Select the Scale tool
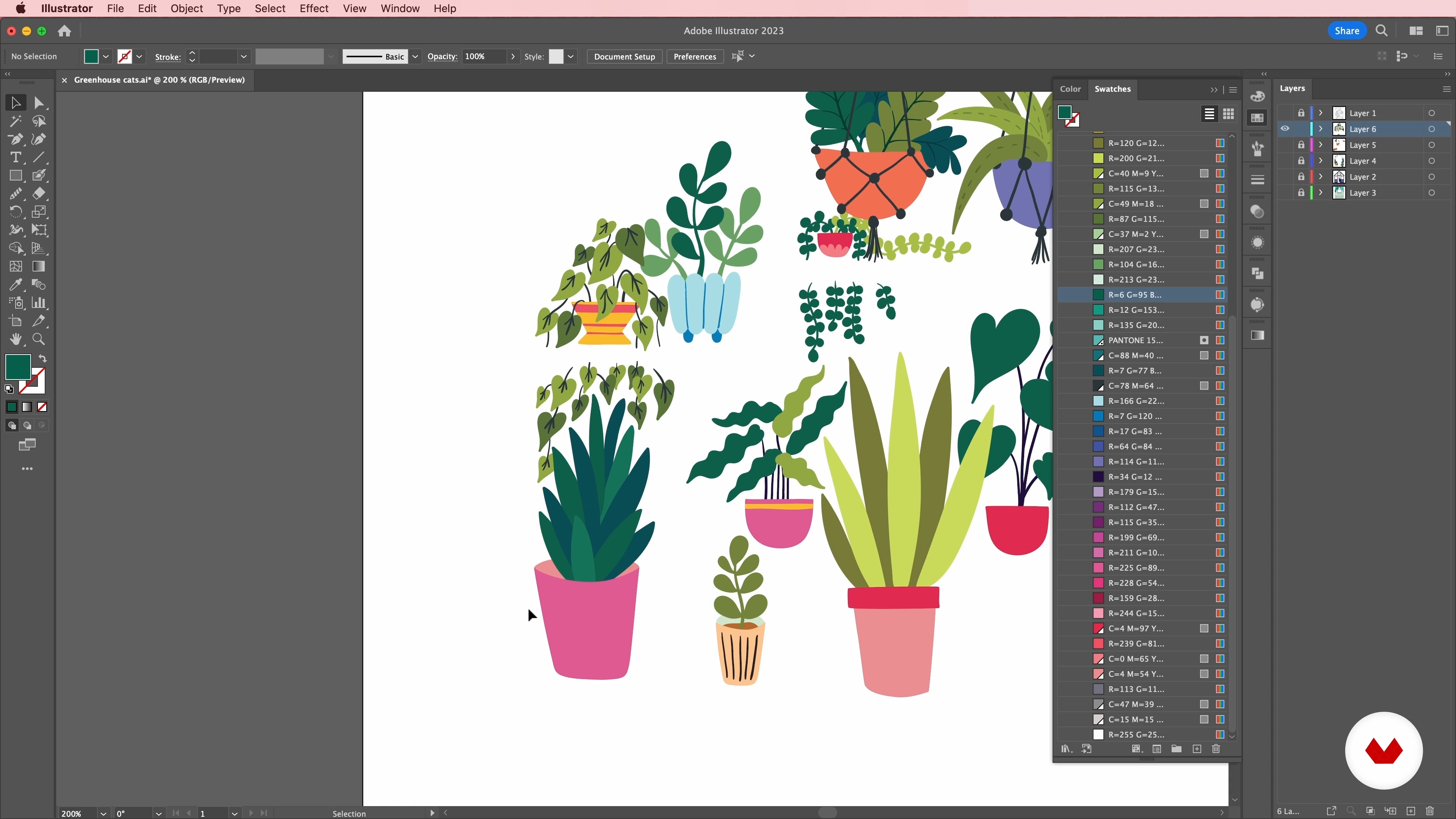The width and height of the screenshot is (1456, 819). pos(38,212)
